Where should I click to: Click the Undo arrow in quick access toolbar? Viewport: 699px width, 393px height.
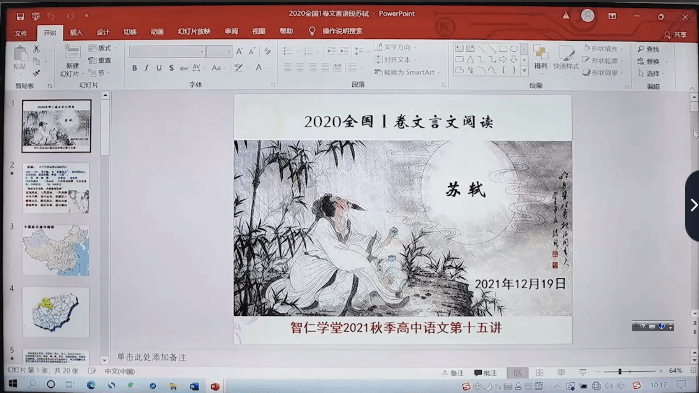tap(51, 16)
